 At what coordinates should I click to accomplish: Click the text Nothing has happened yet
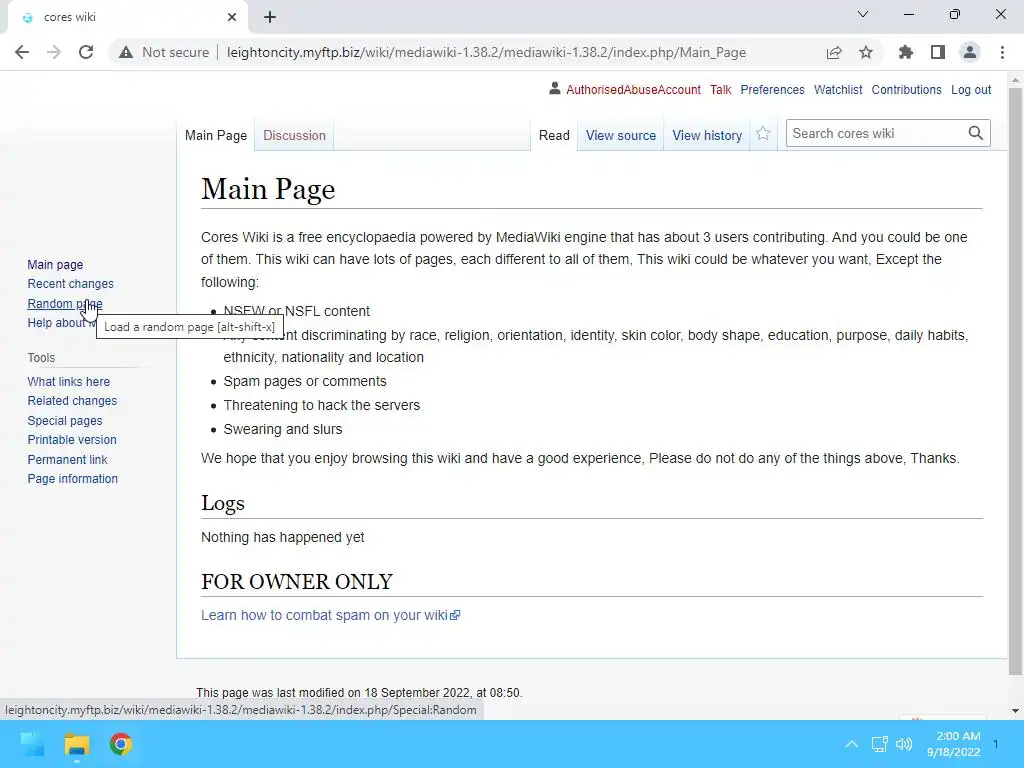click(283, 537)
